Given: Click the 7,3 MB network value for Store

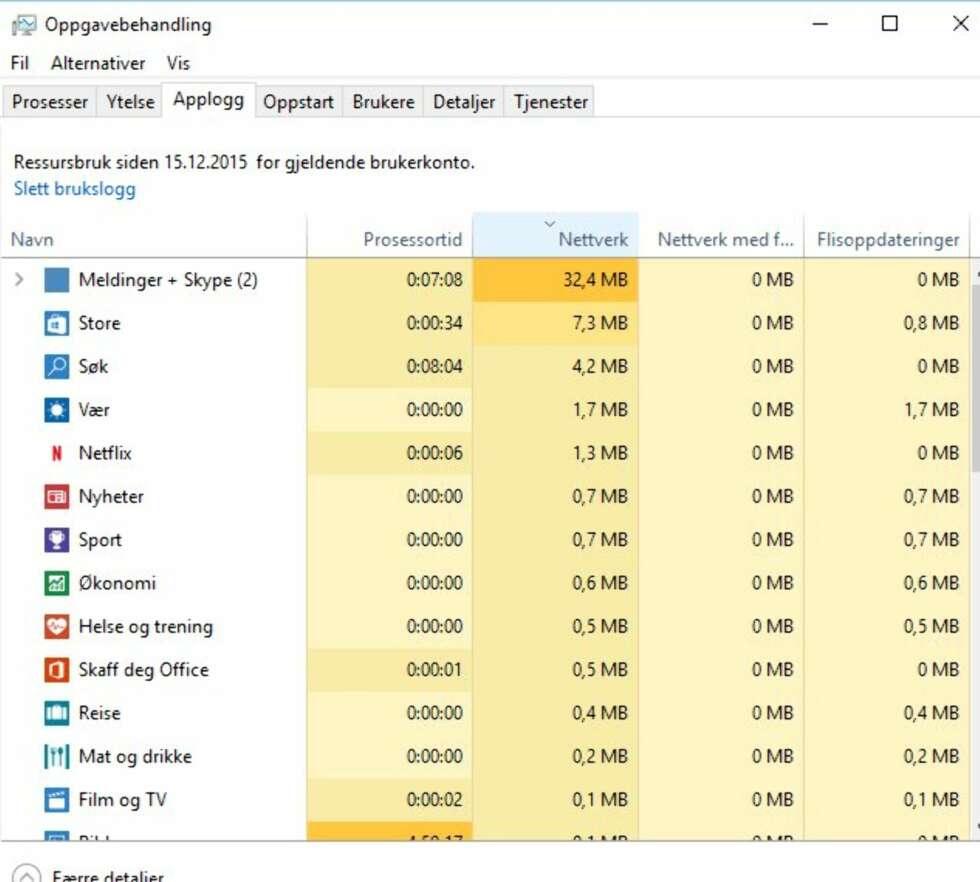Looking at the screenshot, I should [600, 323].
